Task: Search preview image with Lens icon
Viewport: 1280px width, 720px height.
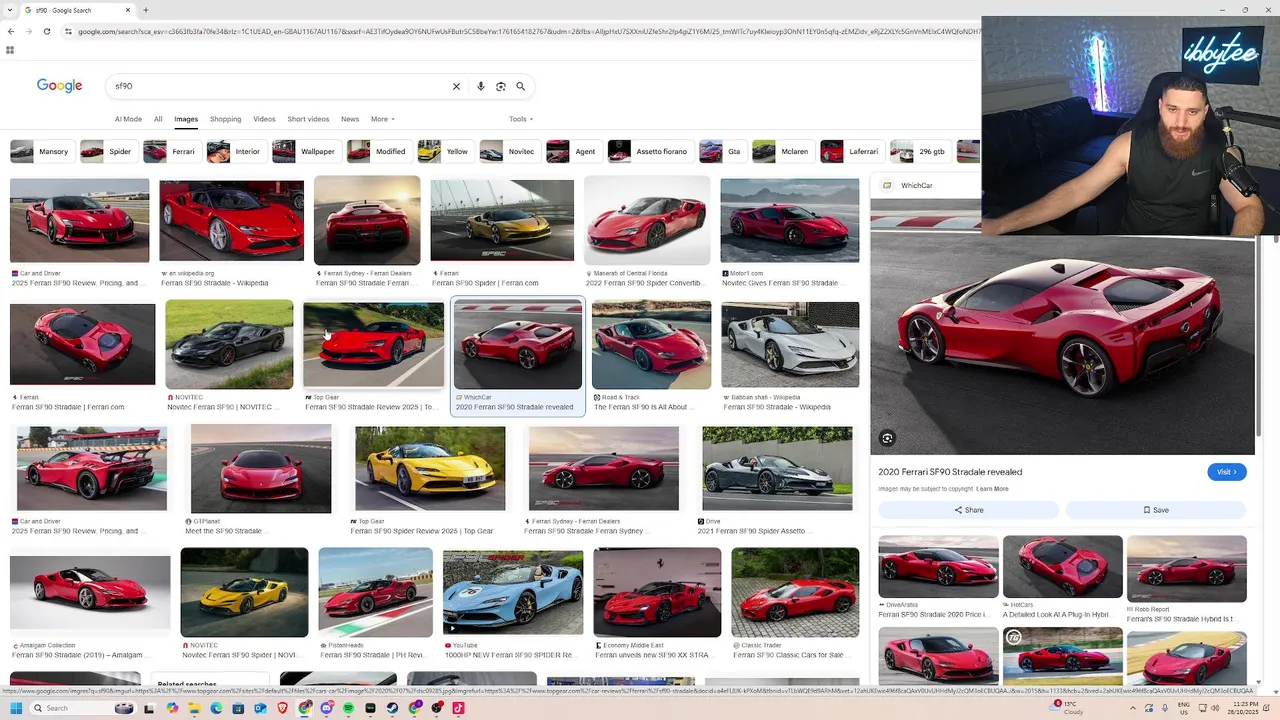Action: (x=887, y=438)
